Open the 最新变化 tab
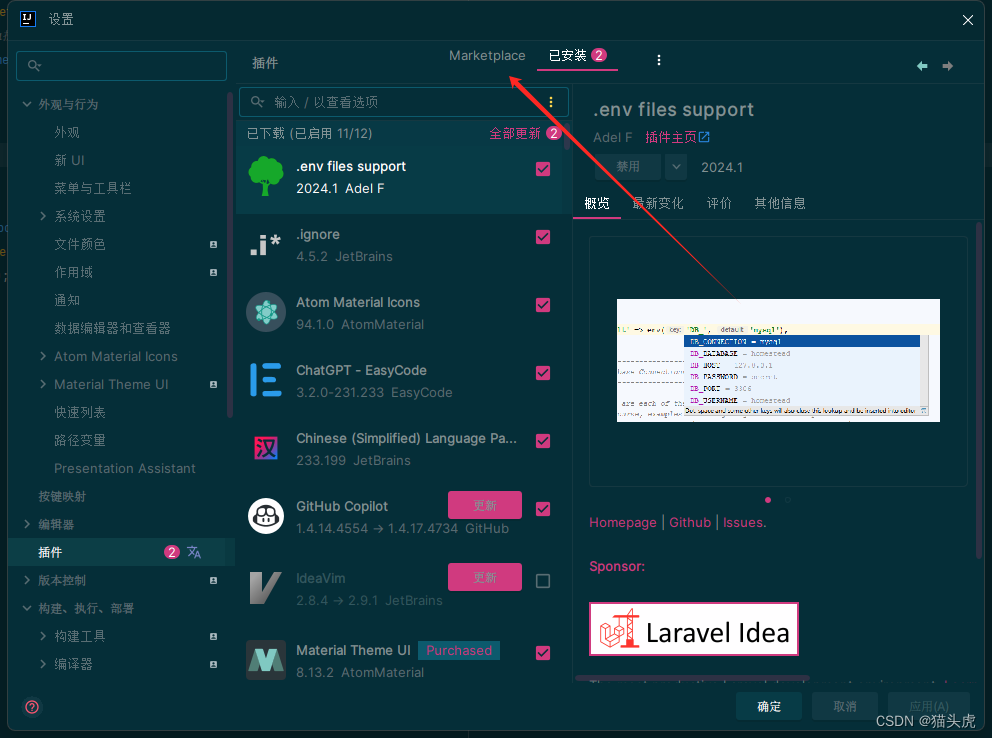Screen dimensions: 992x738 pos(658,203)
